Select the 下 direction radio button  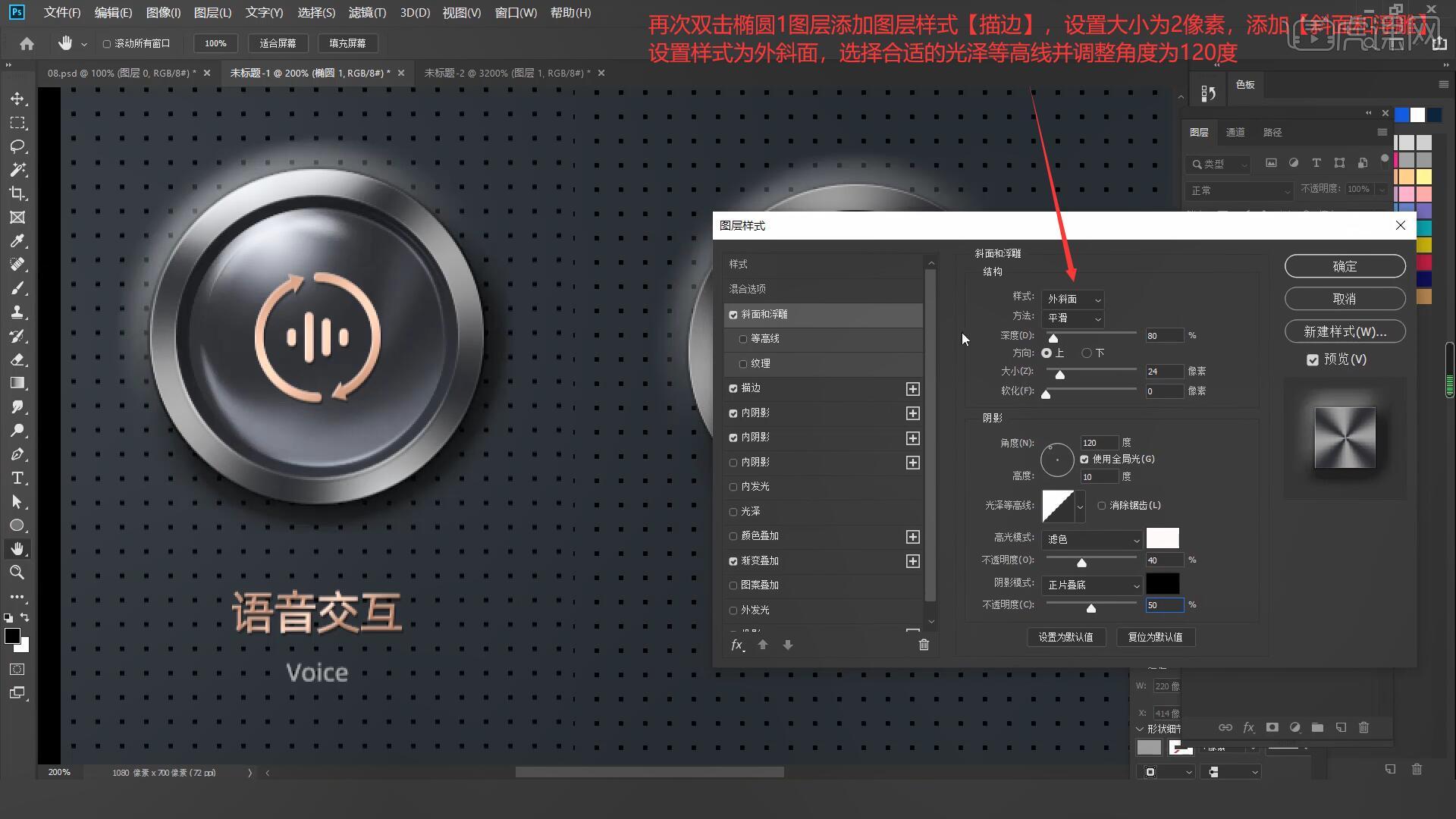pos(1087,353)
